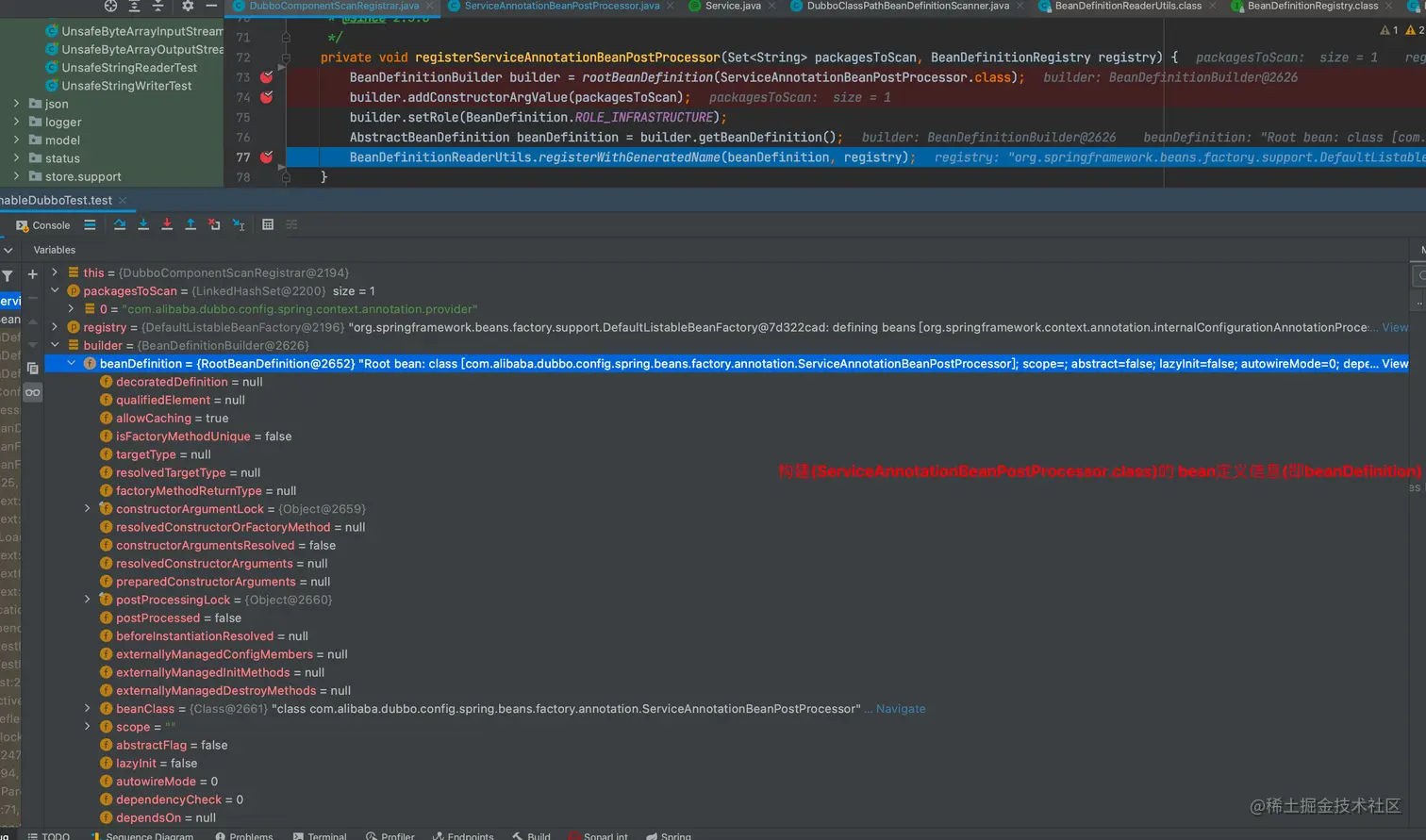Collapse the beanDefinition variable node
The width and height of the screenshot is (1426, 840).
point(71,363)
